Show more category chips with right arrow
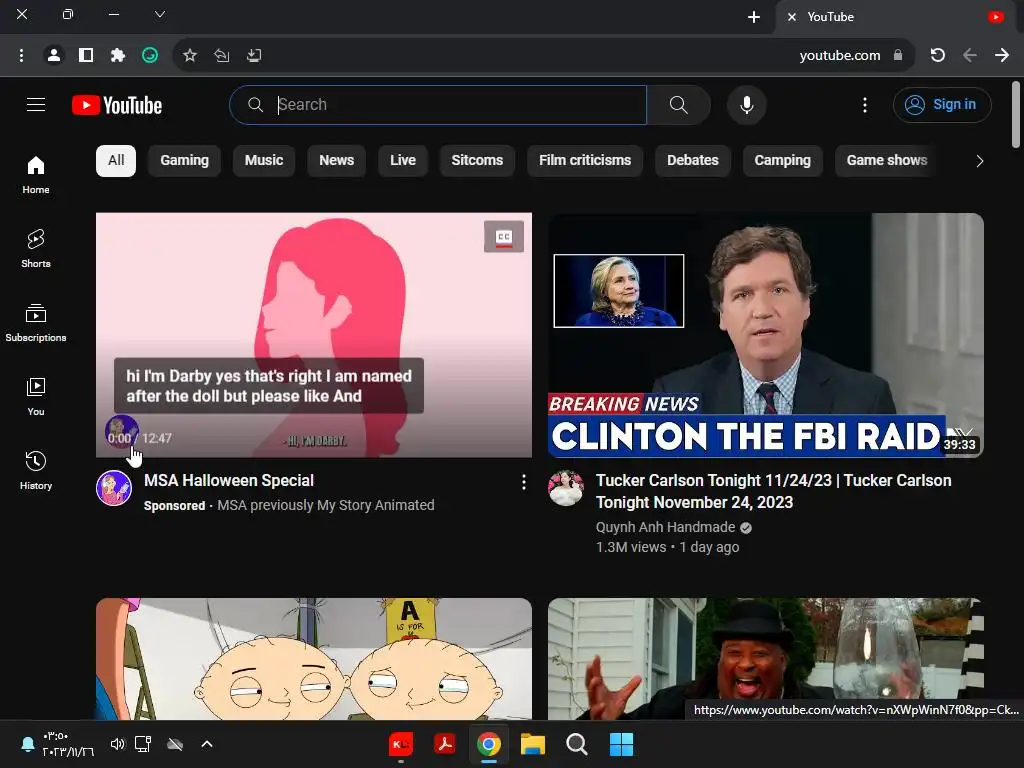The image size is (1024, 768). pyautogui.click(x=979, y=161)
